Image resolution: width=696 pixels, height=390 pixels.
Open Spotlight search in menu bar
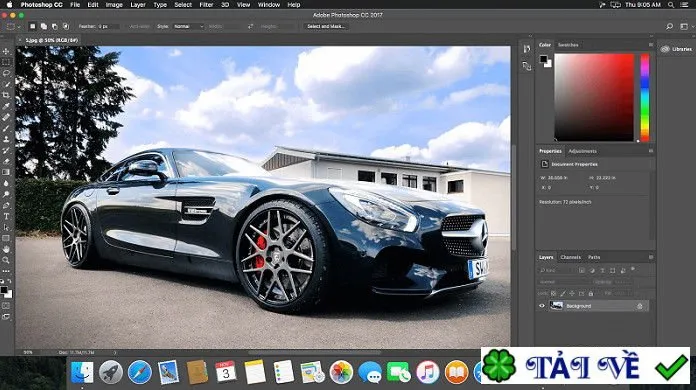coord(671,5)
